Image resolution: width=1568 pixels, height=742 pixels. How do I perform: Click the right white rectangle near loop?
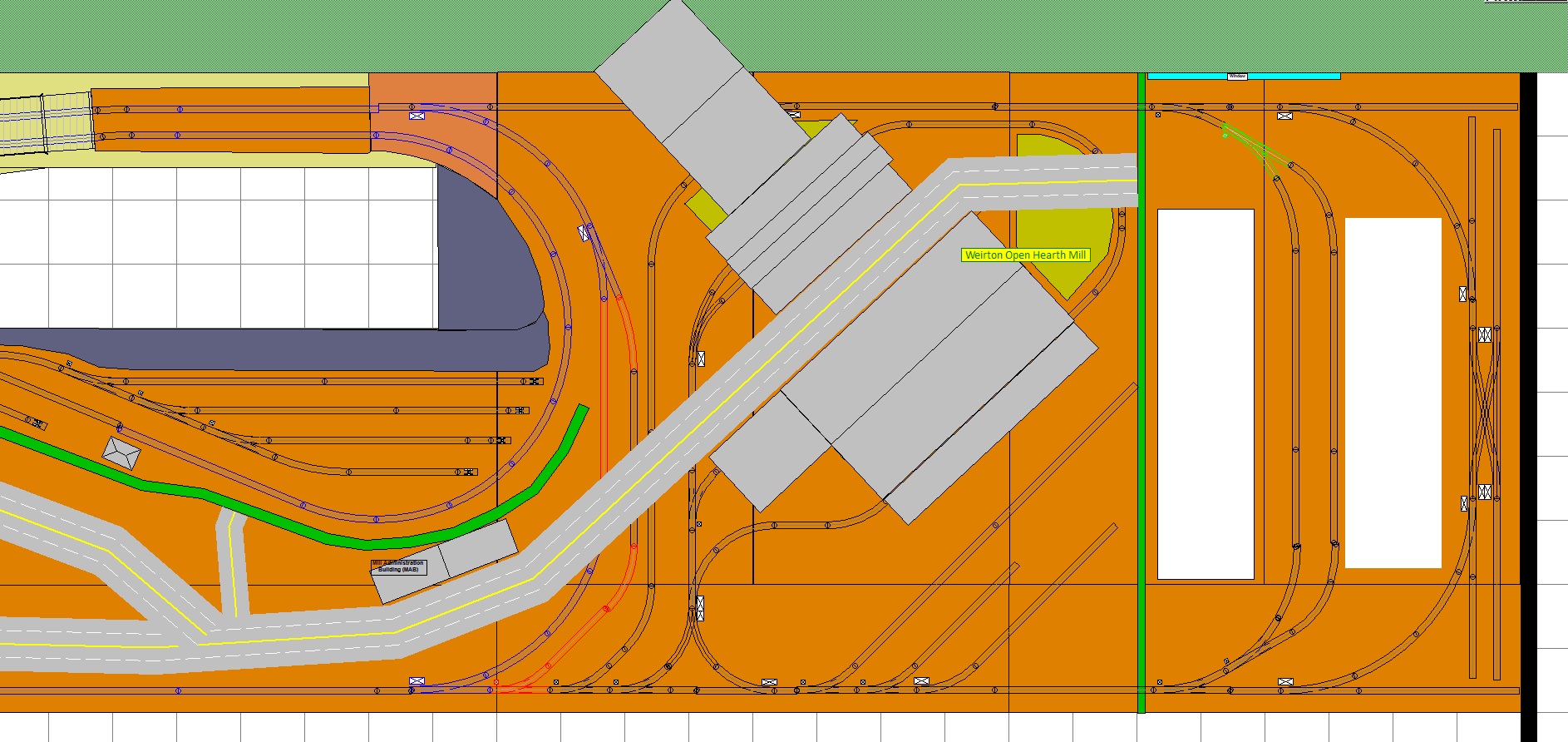coord(1393,393)
